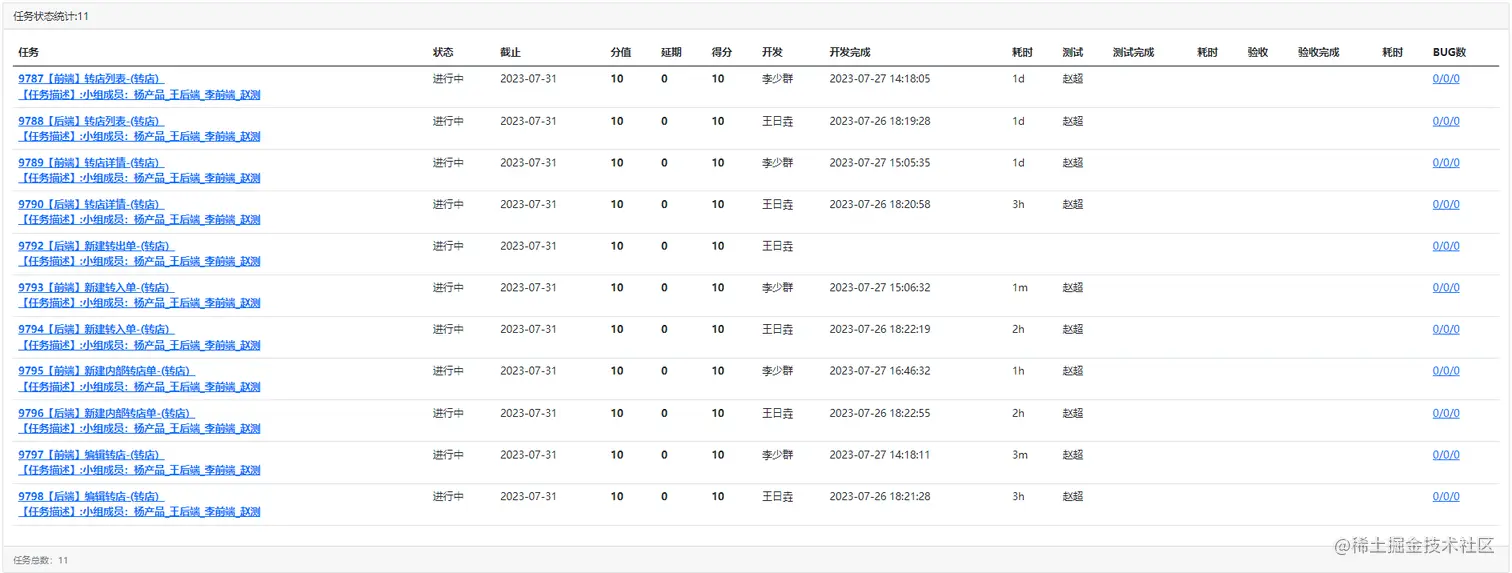Click the 开发完成 column header
The width and height of the screenshot is (1512, 573).
point(850,52)
